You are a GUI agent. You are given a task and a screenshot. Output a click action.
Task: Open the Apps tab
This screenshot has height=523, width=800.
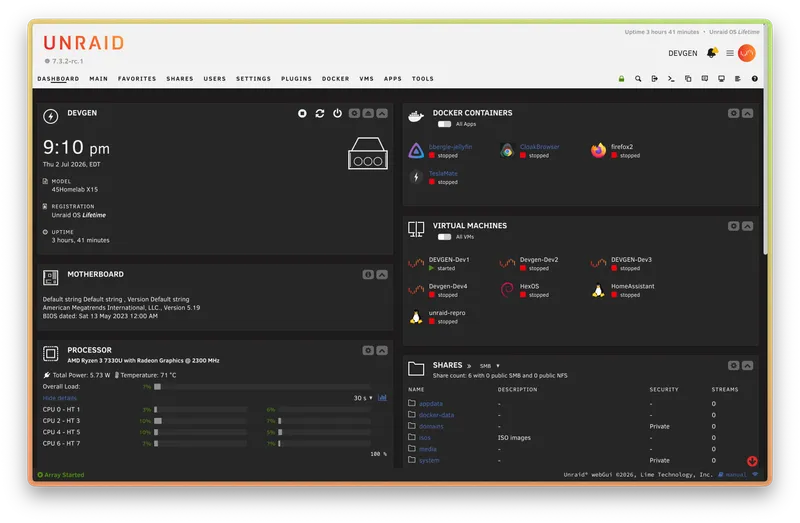tap(392, 79)
